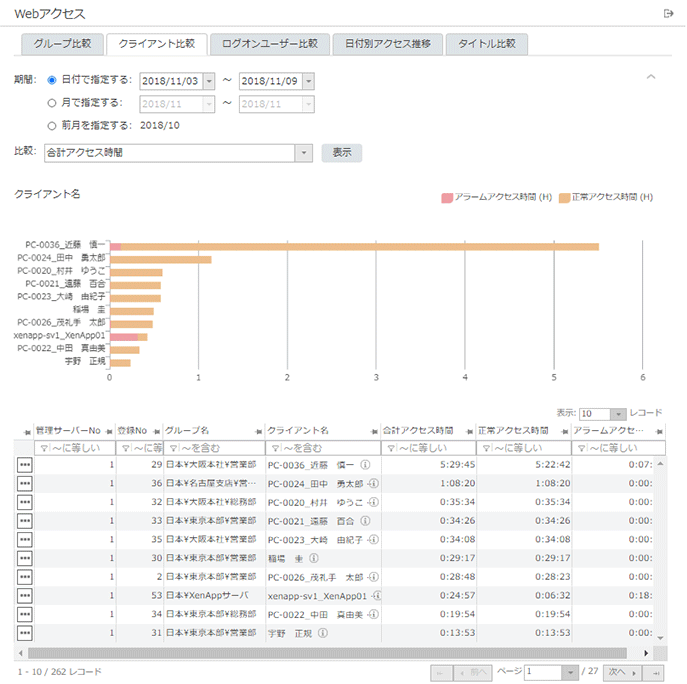This screenshot has width=687, height=684.
Task: Click the logout icon at top right
Action: coord(668,13)
